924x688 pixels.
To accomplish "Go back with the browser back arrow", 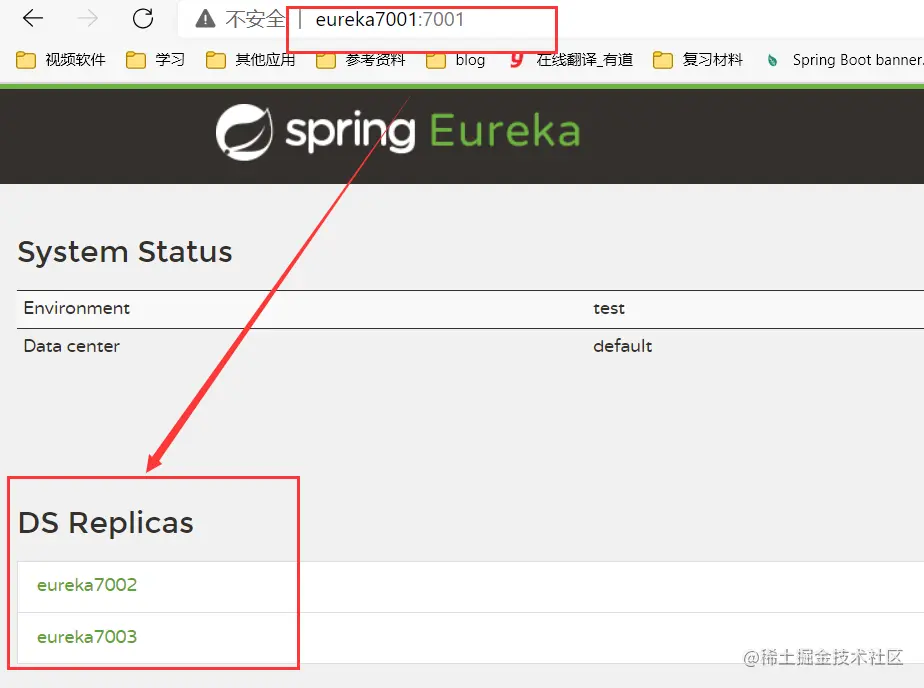I will (33, 19).
